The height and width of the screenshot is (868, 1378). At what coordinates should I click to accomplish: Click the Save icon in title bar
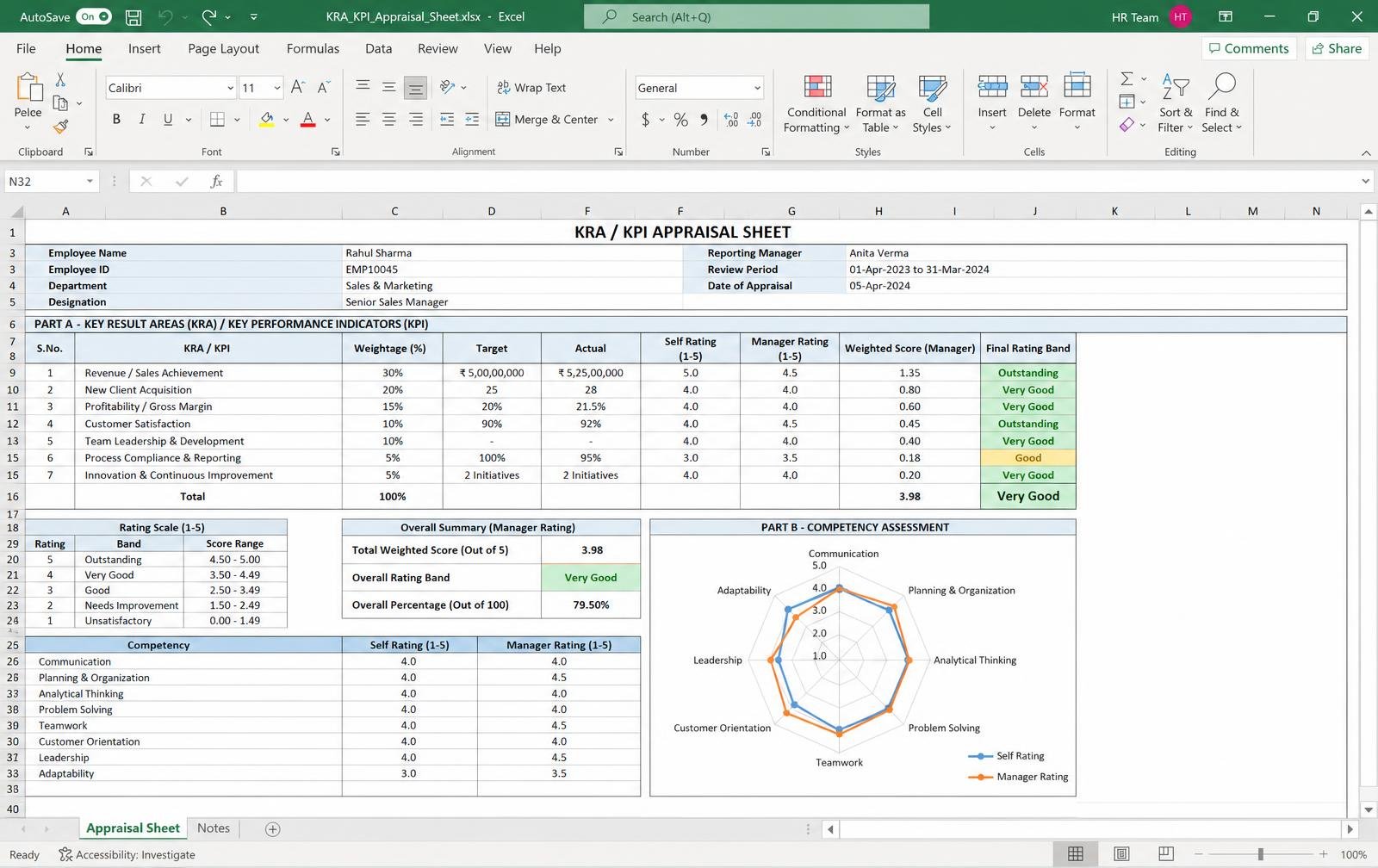coord(133,16)
